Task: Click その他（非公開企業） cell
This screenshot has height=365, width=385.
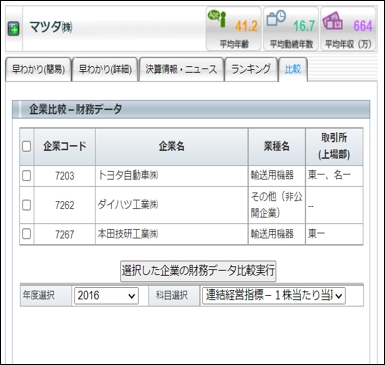Action: pos(277,205)
